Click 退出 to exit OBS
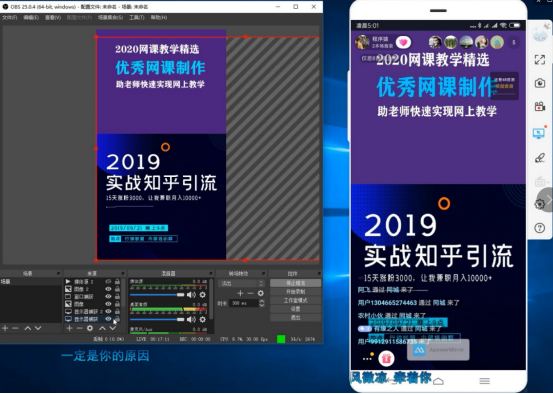The image size is (553, 394). pyautogui.click(x=296, y=317)
